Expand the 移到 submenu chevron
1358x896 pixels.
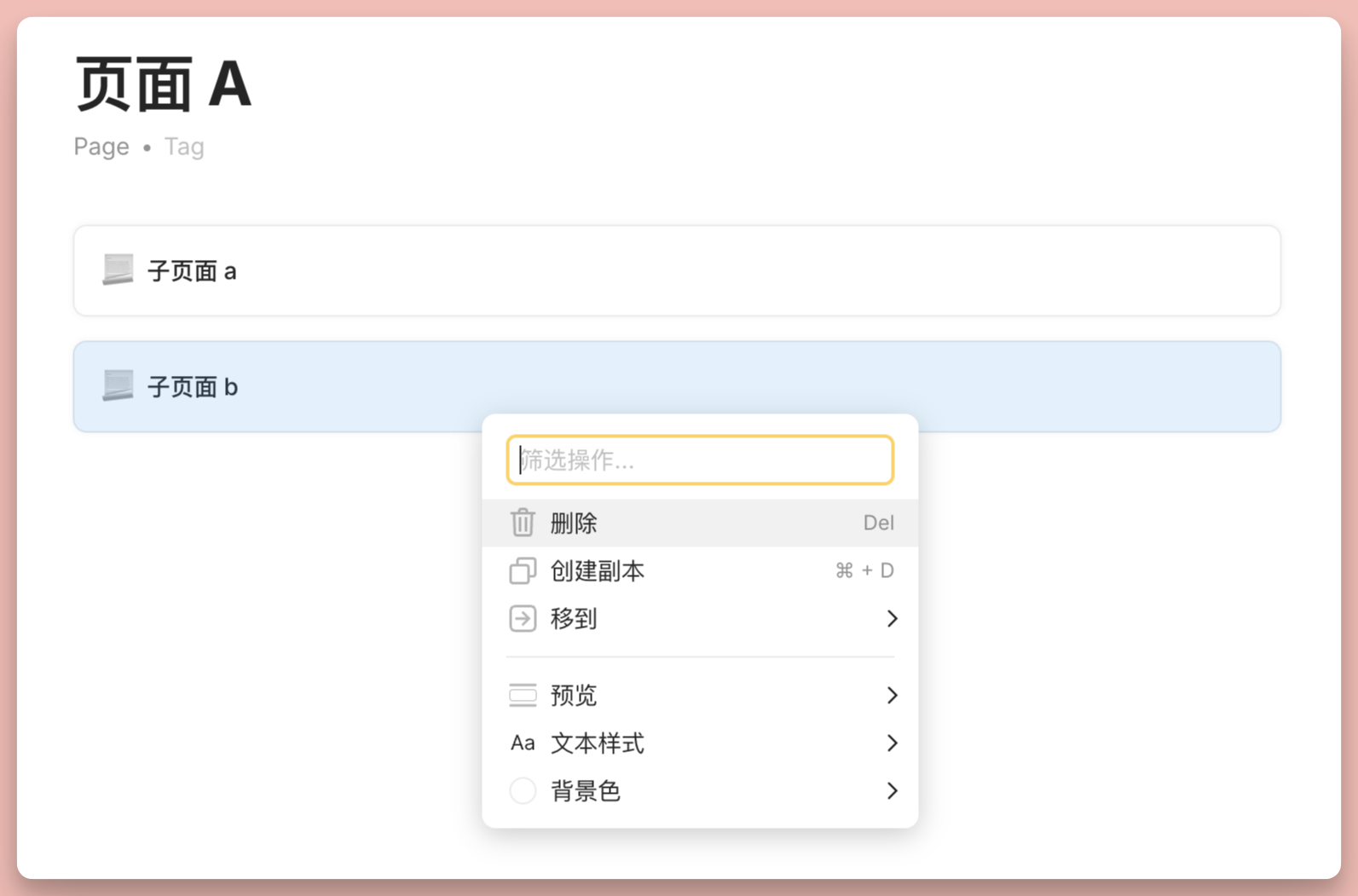coord(892,618)
